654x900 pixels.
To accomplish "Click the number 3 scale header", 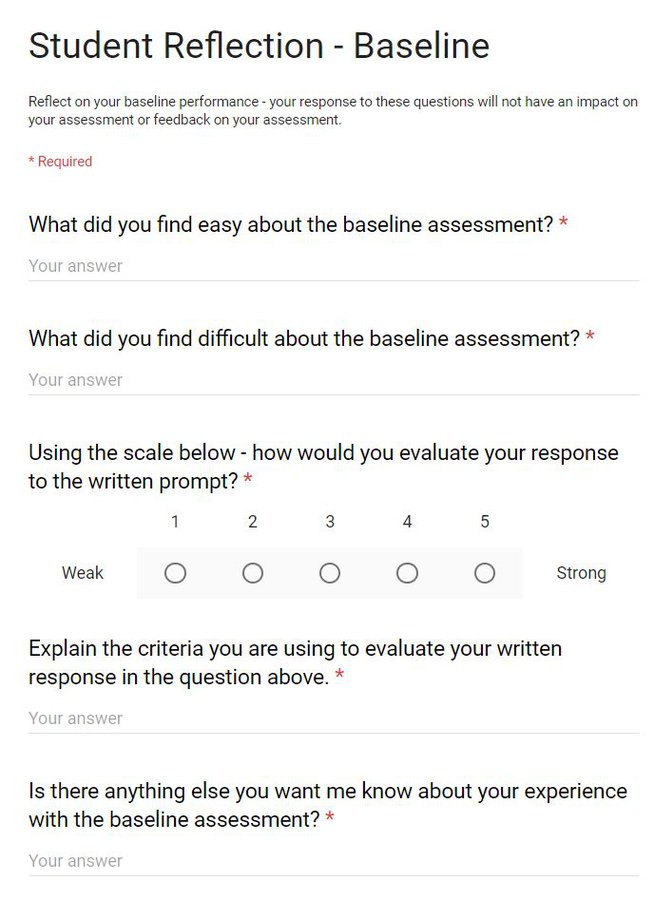I will (330, 521).
